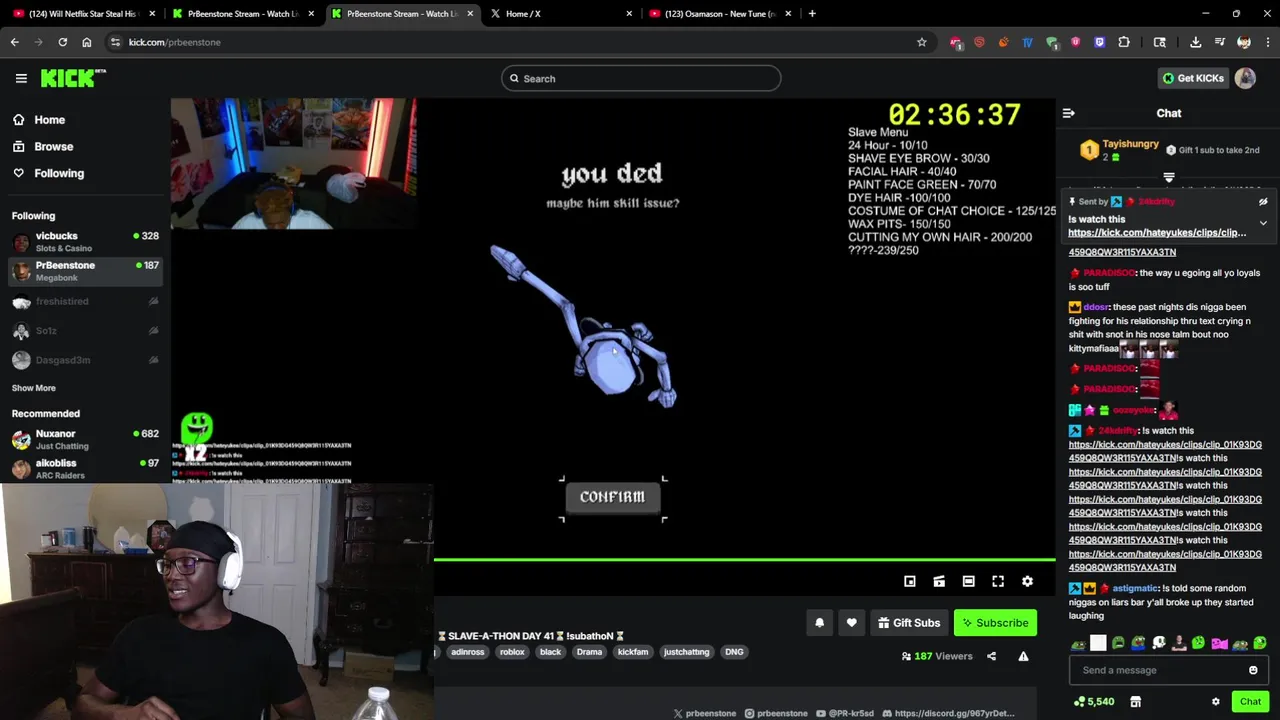Bookmark this page with star icon

click(x=921, y=42)
